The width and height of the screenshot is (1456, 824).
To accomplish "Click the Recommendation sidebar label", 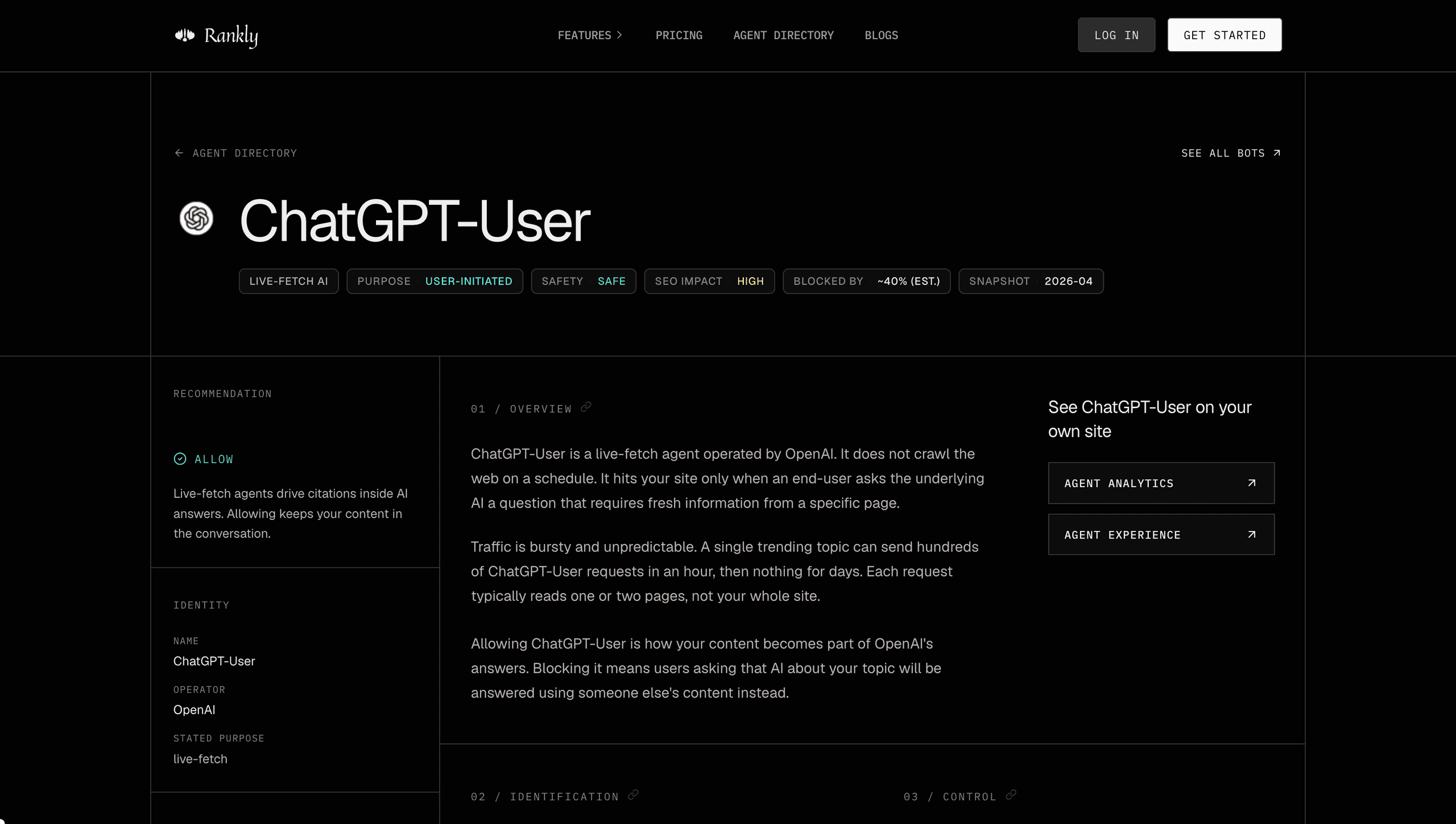I will tap(222, 394).
